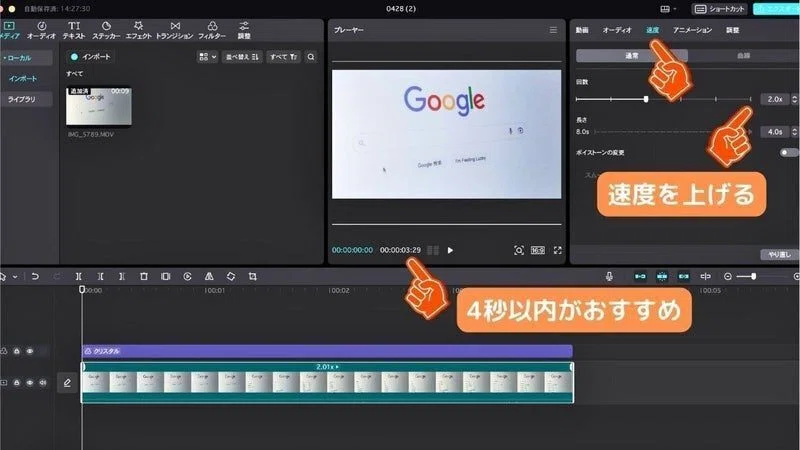
Task: Toggle linkage icon in timeline toolbar
Action: [684, 276]
